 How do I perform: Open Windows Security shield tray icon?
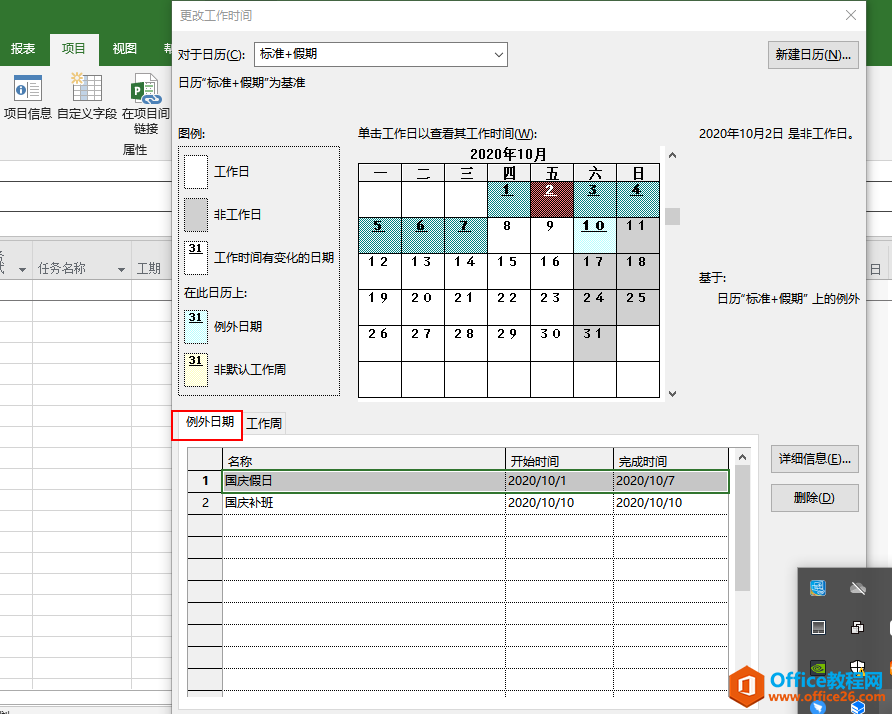tap(857, 667)
